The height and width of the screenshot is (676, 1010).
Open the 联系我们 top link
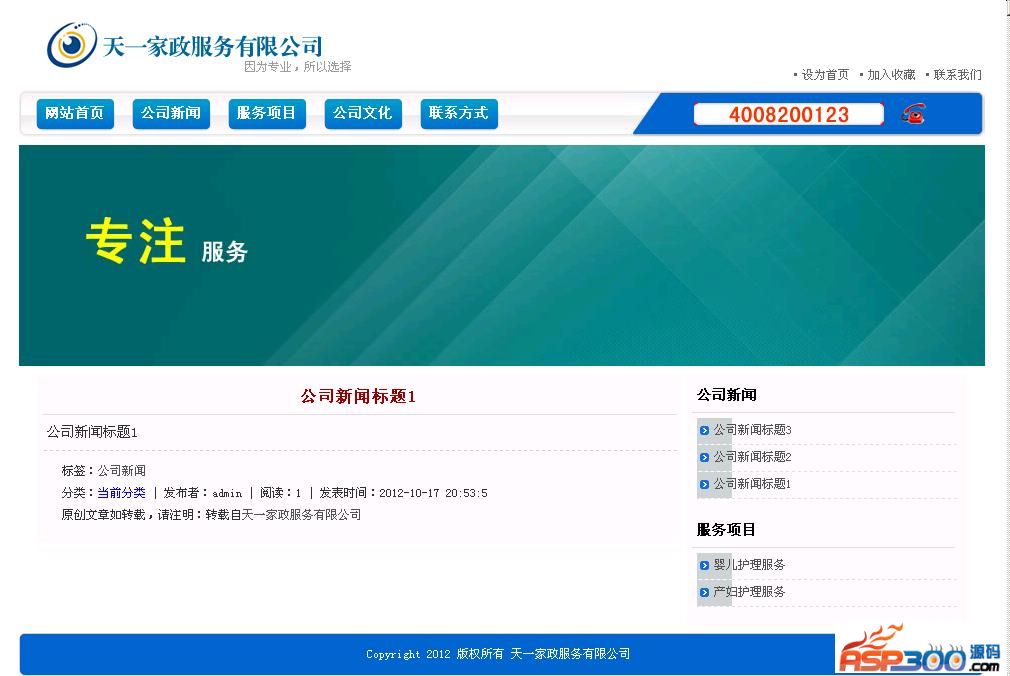pyautogui.click(x=958, y=75)
